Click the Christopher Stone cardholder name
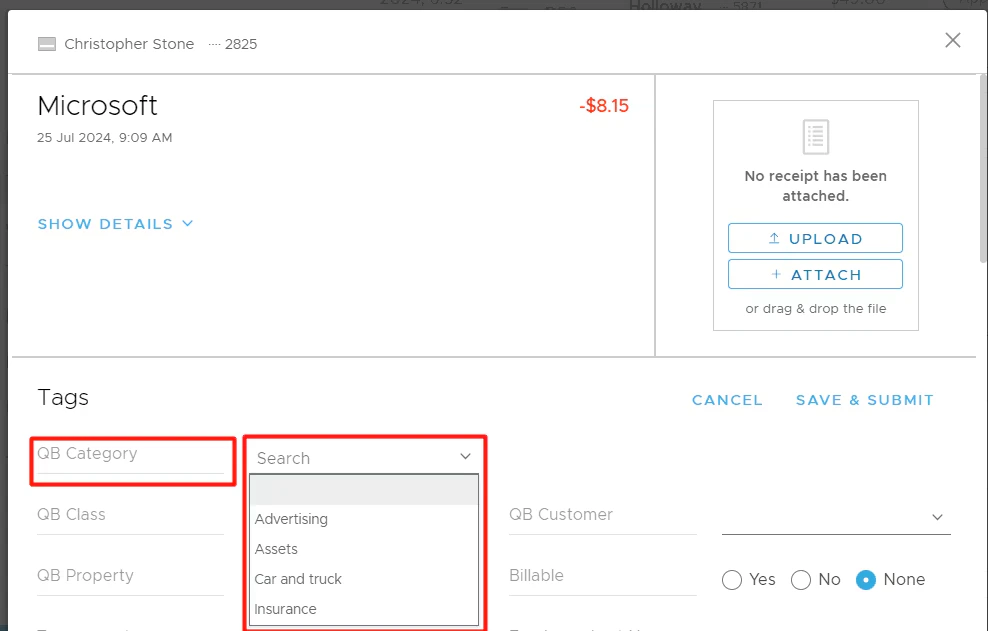 [x=129, y=44]
